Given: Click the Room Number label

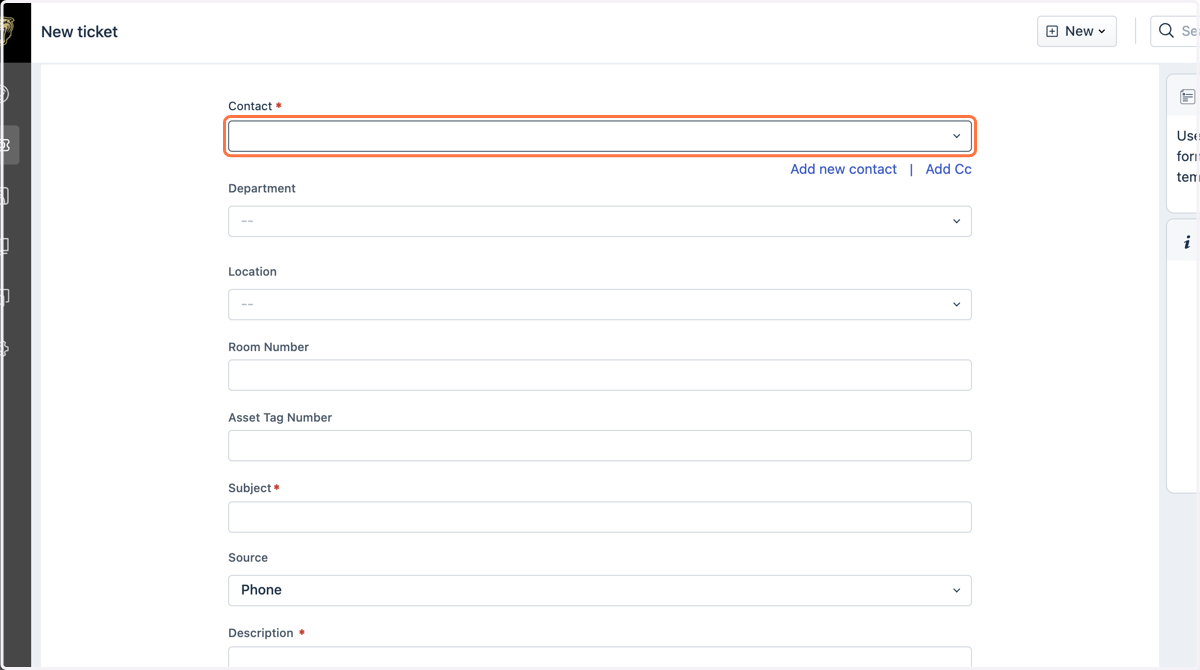Looking at the screenshot, I should (268, 347).
